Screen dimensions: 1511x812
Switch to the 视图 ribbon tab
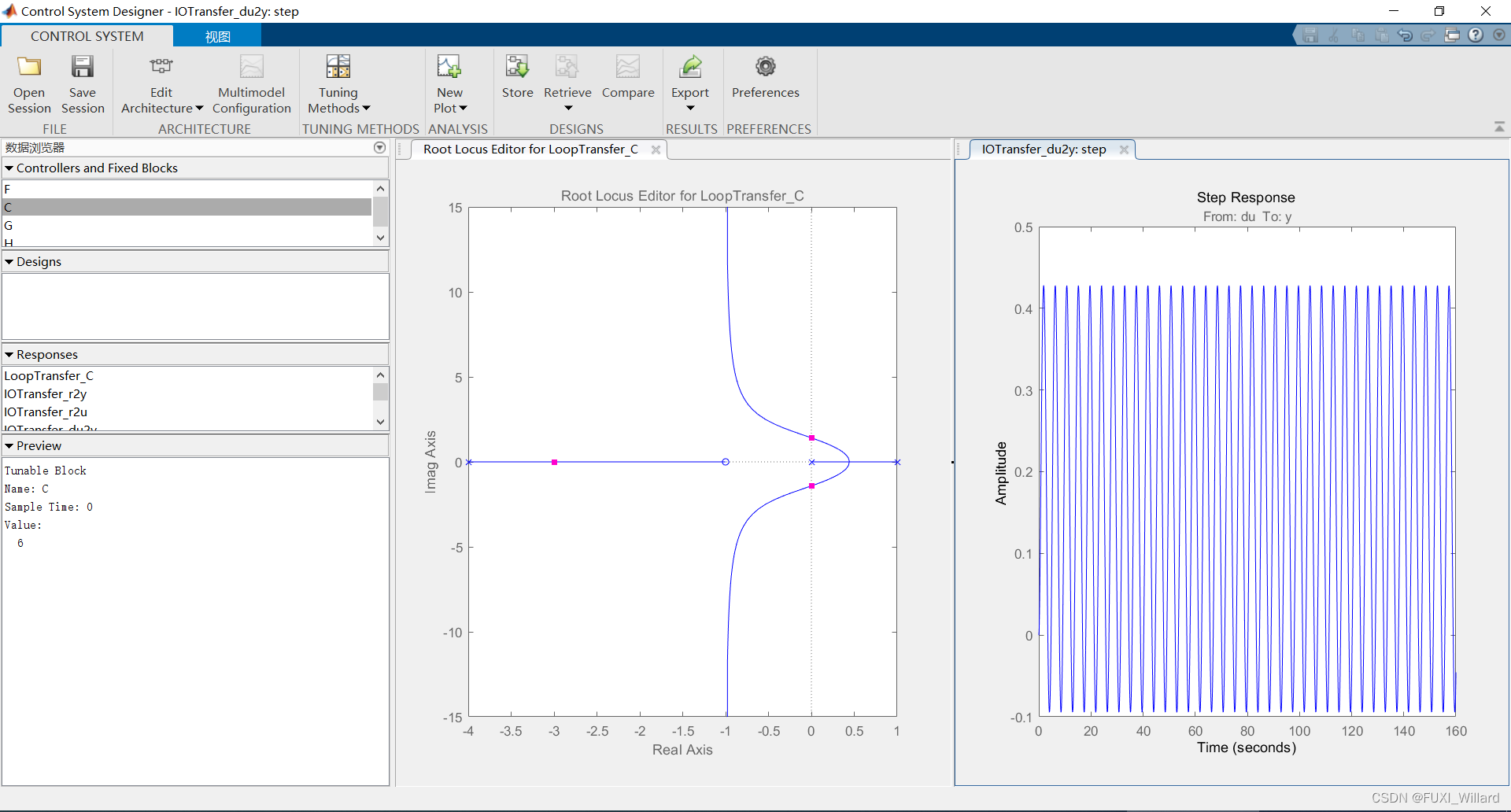coord(217,36)
